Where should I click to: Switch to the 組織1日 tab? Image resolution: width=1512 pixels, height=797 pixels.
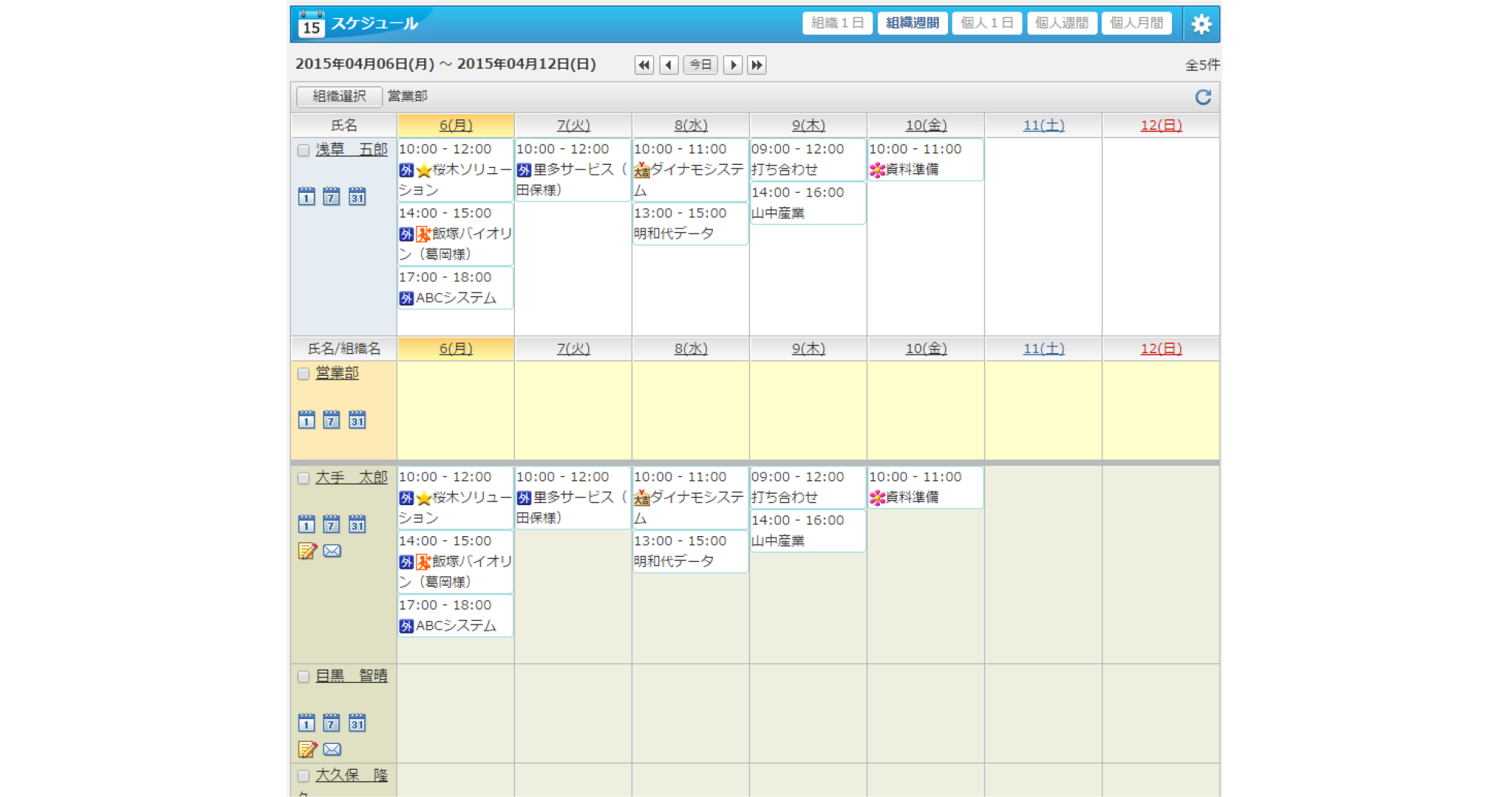(838, 23)
